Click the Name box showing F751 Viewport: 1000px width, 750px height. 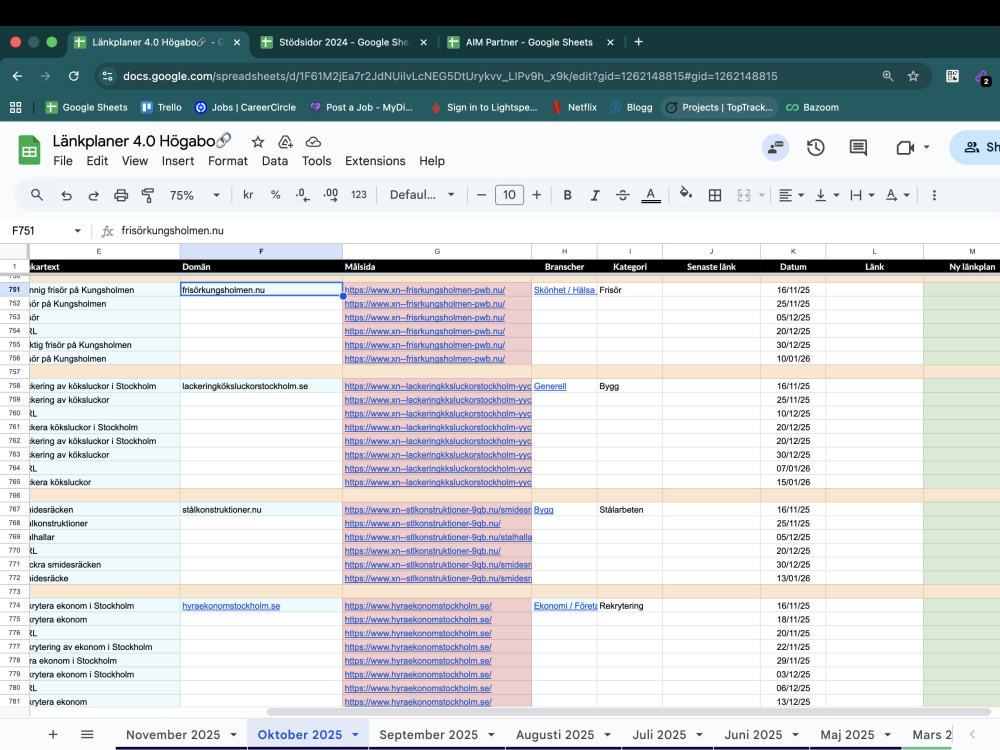(x=46, y=231)
